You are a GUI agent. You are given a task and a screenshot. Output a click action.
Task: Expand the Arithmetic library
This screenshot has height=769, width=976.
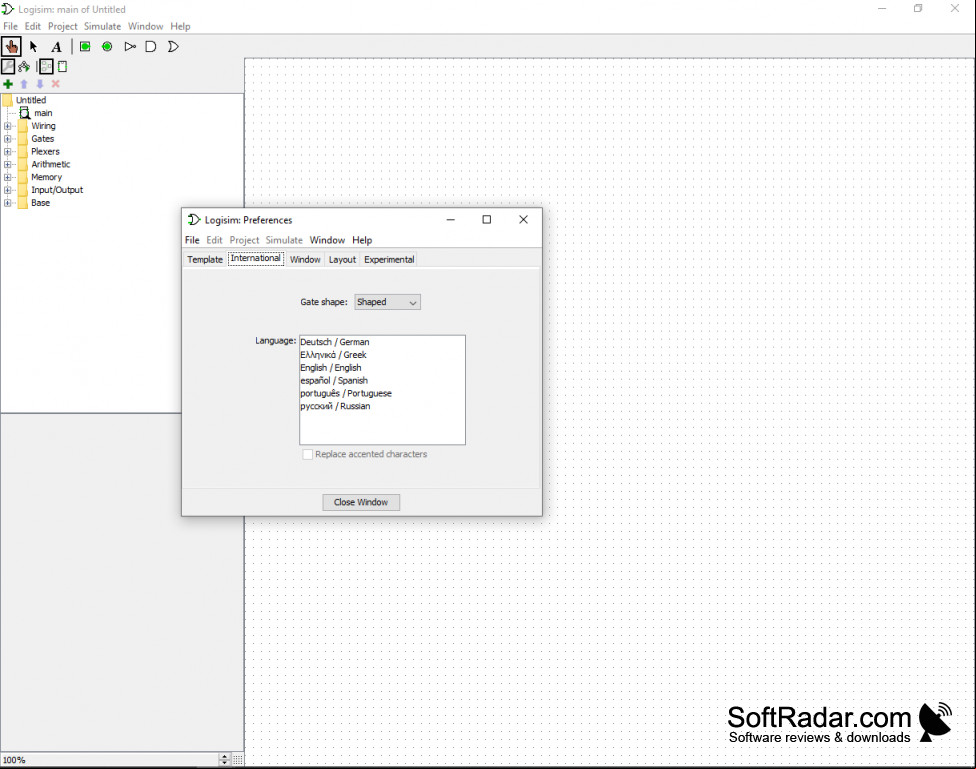click(7, 164)
